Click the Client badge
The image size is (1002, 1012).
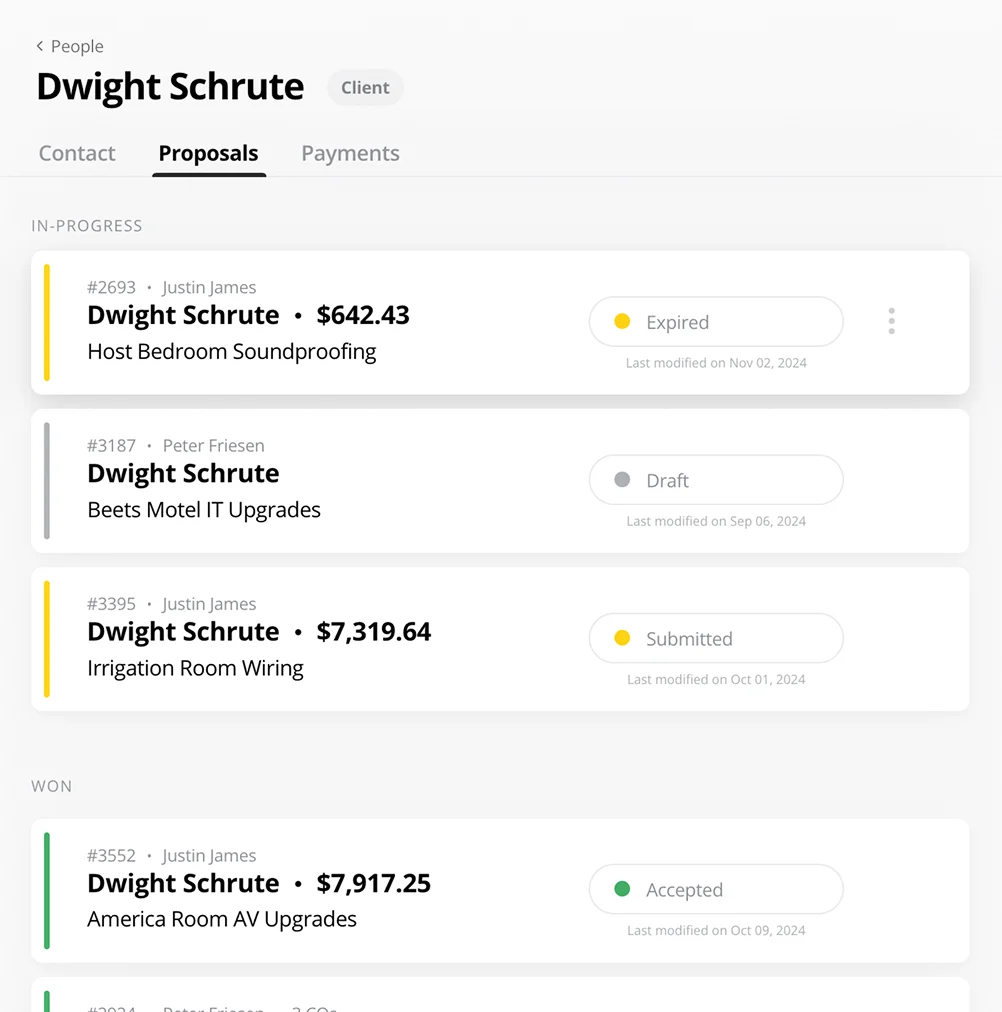tap(365, 87)
